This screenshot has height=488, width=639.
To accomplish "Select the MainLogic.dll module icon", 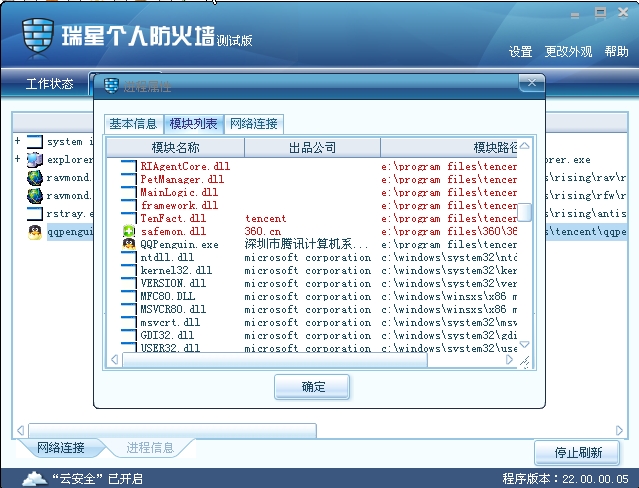I will point(129,192).
